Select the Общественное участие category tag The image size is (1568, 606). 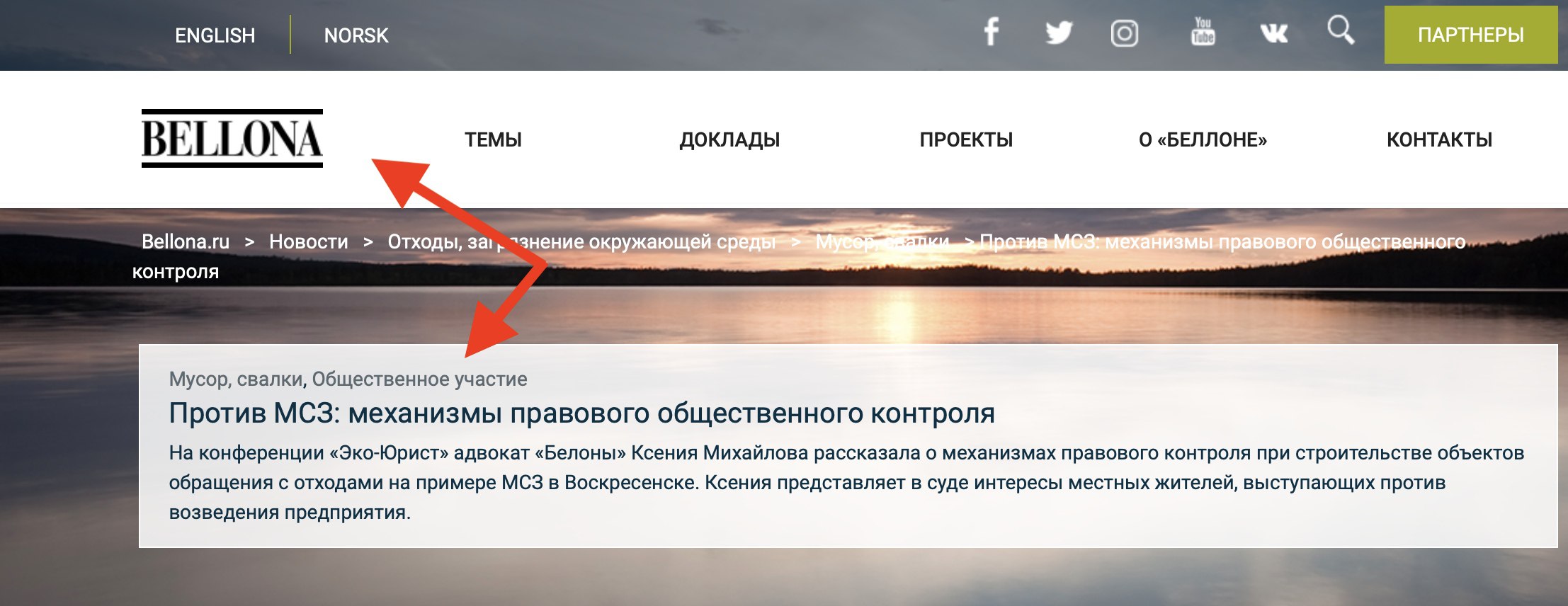click(419, 379)
